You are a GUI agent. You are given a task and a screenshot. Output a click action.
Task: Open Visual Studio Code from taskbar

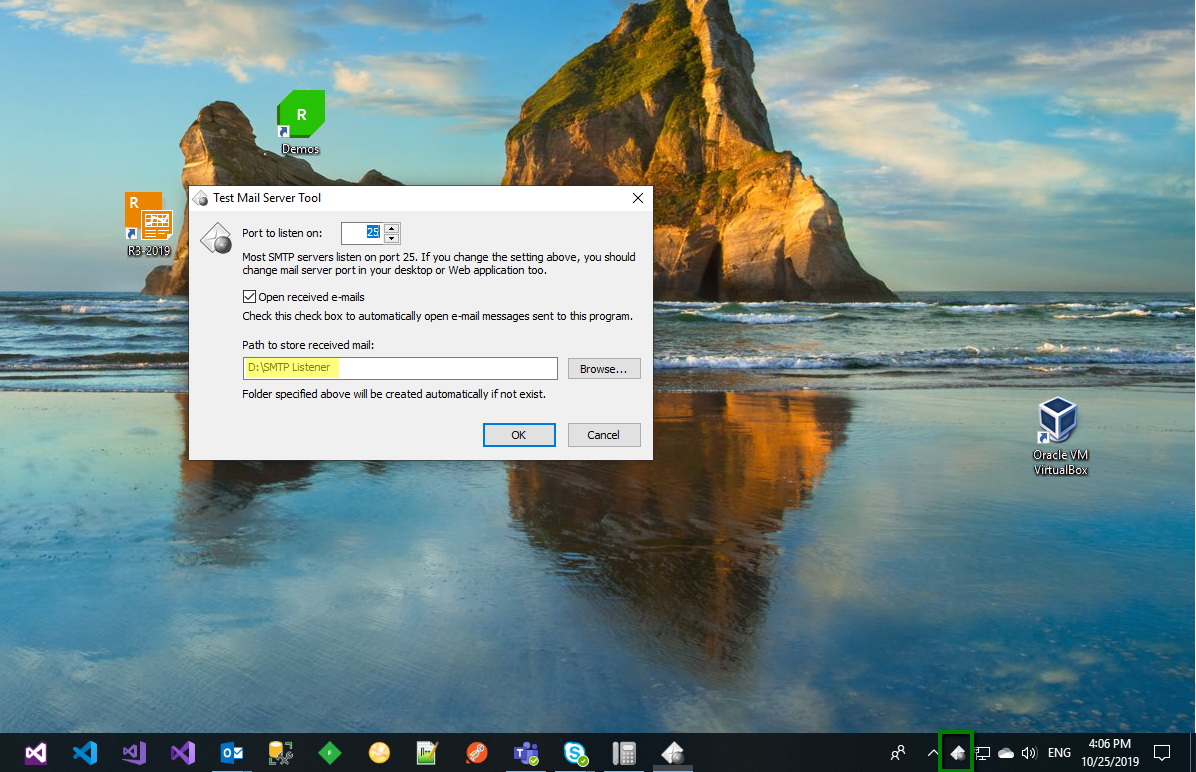tap(85, 753)
